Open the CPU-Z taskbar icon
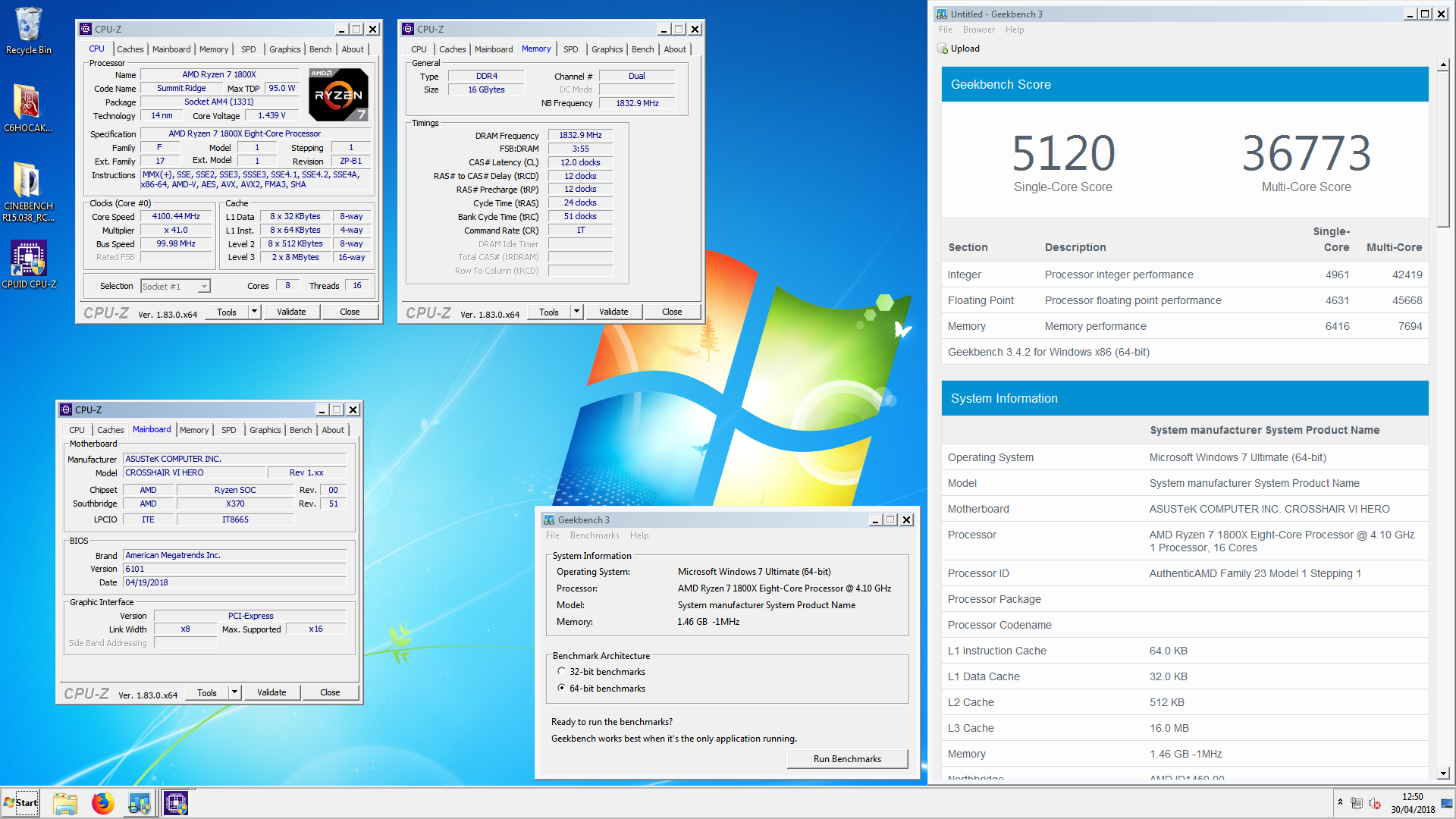 click(176, 803)
